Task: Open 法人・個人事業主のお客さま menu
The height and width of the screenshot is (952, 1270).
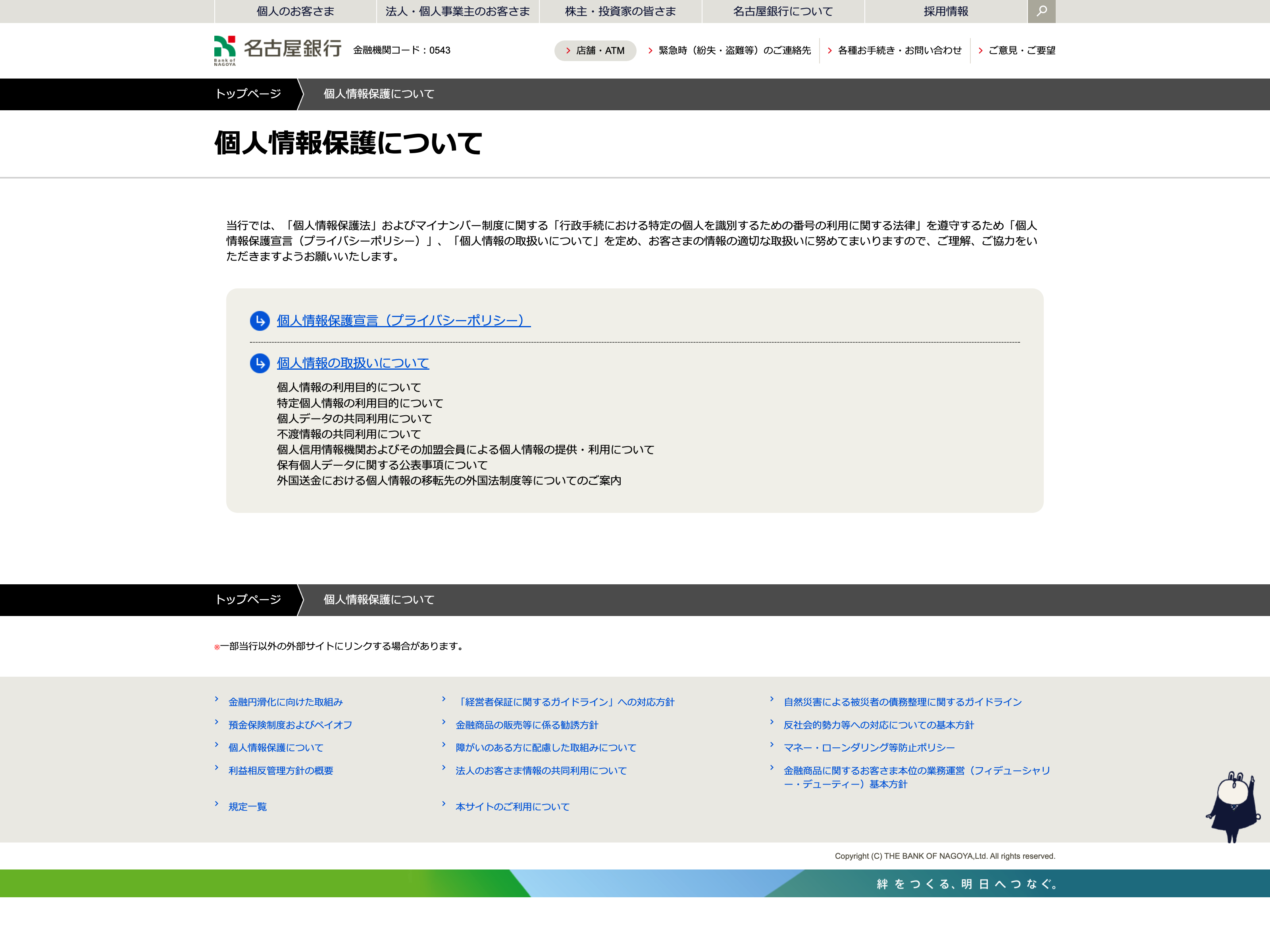Action: point(458,12)
